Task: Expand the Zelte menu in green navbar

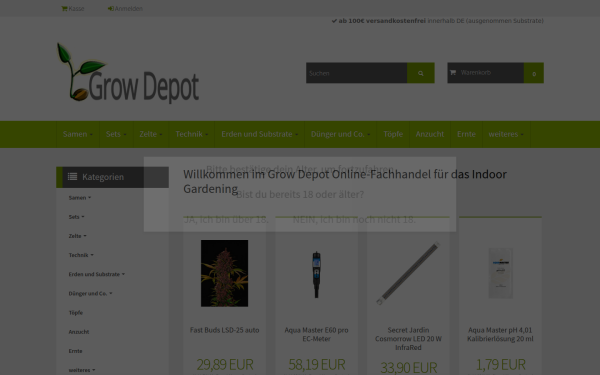Action: 151,134
